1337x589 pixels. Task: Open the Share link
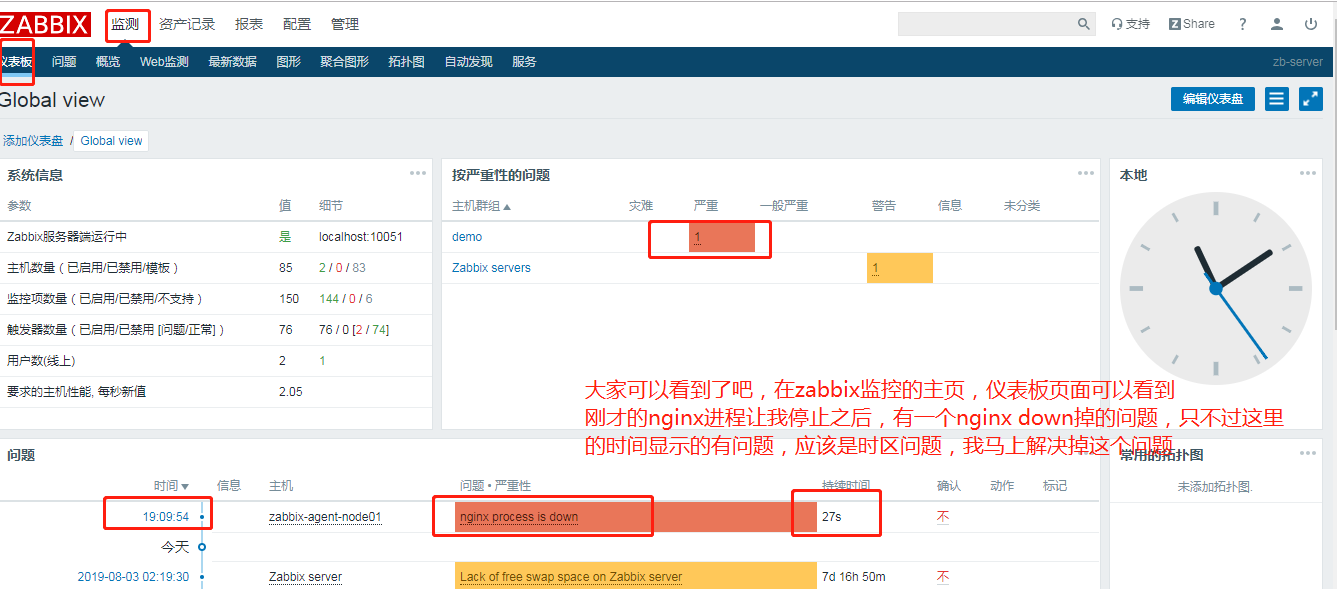tap(1192, 24)
